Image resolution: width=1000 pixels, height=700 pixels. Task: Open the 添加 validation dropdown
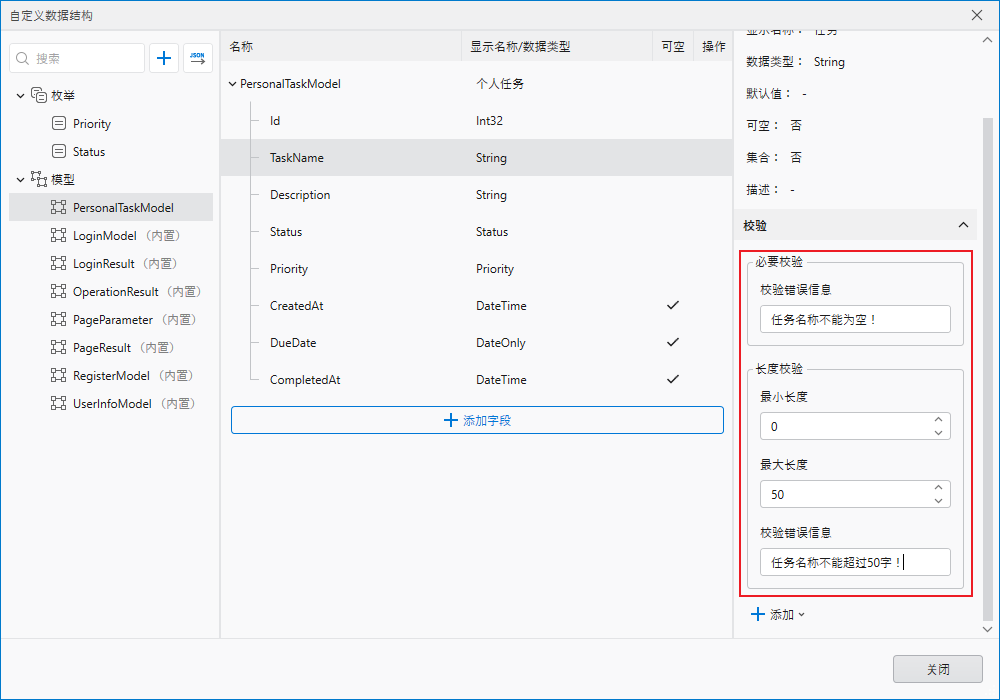(778, 615)
